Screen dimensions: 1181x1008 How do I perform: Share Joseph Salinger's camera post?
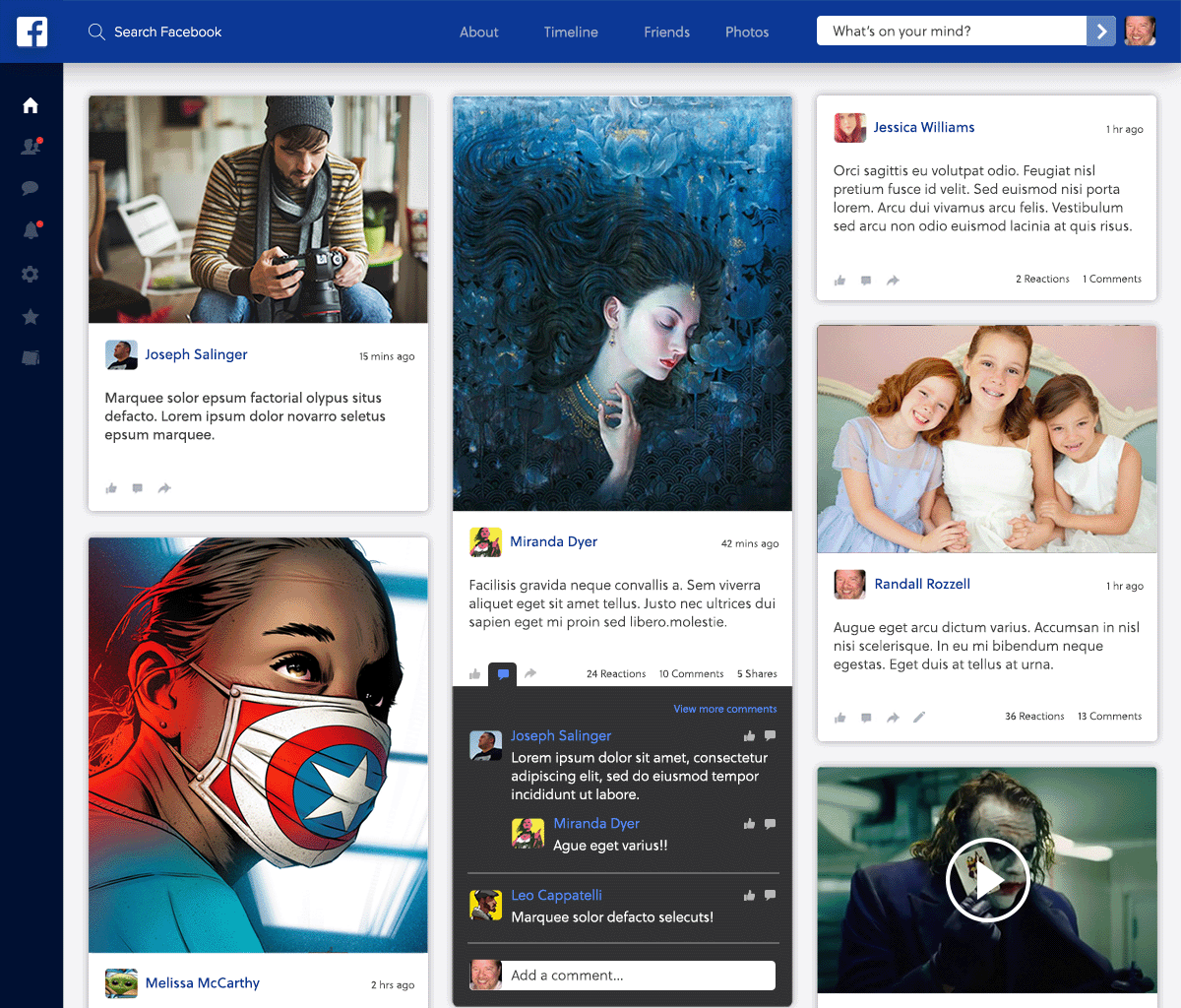pyautogui.click(x=164, y=488)
